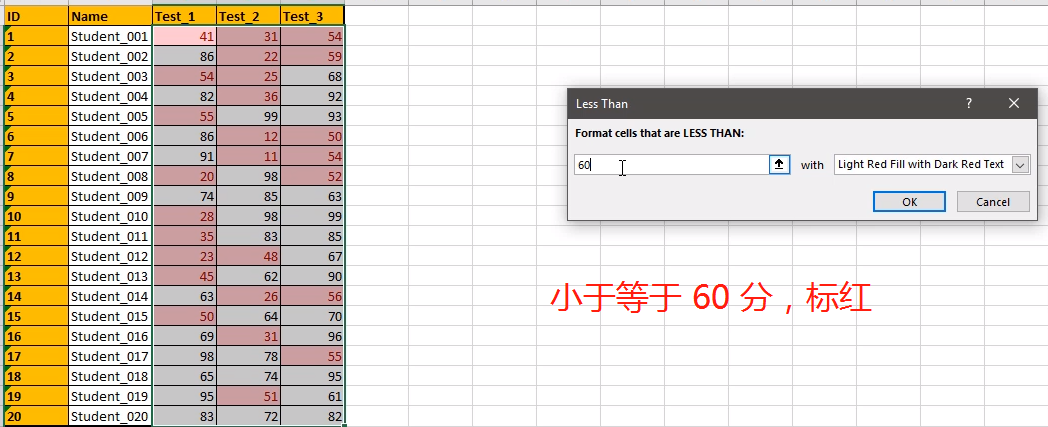This screenshot has height=427, width=1048.
Task: Select Student_013's Test_3 score 90
Action: point(313,277)
